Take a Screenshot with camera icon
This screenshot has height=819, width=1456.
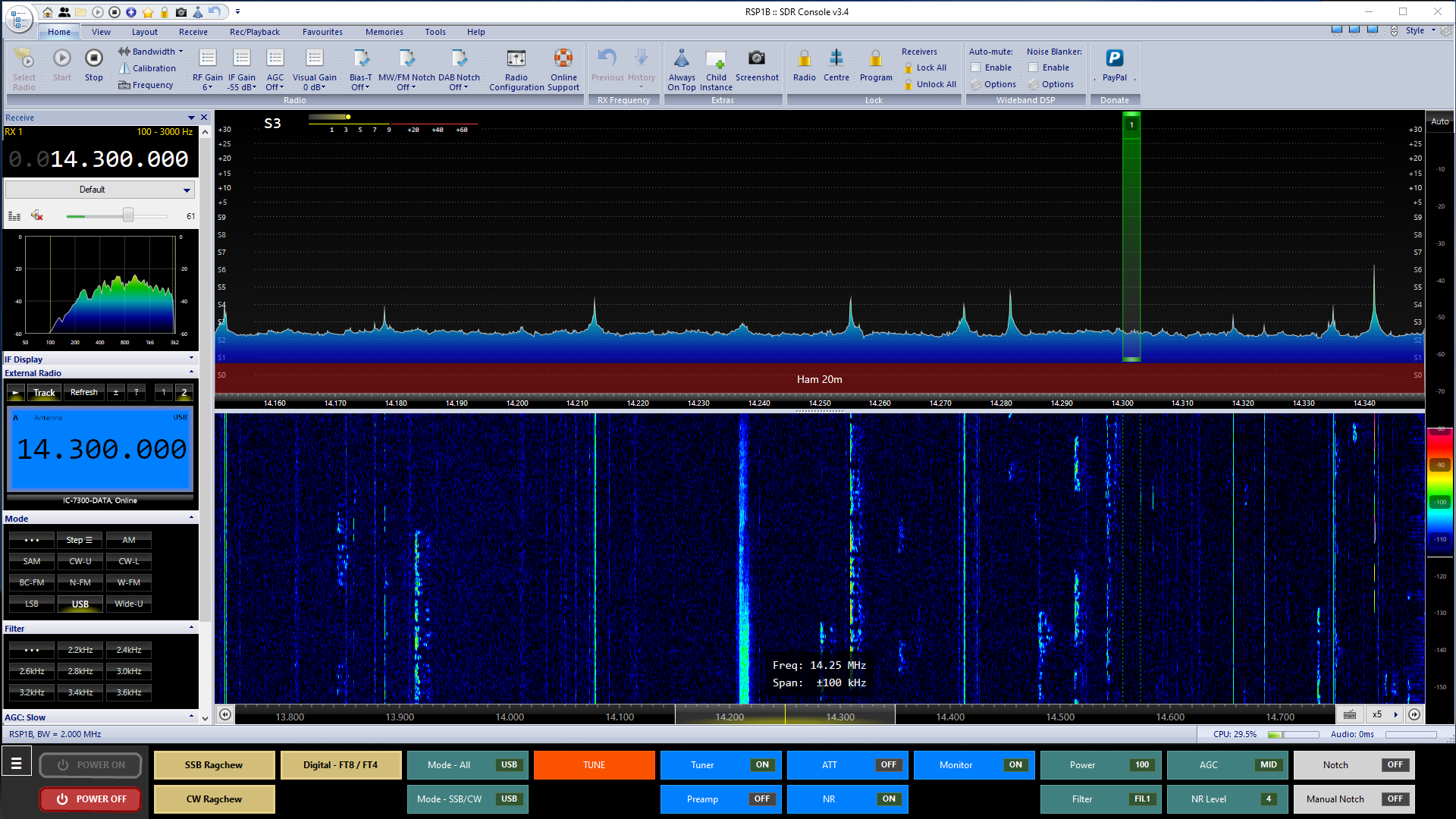[757, 58]
